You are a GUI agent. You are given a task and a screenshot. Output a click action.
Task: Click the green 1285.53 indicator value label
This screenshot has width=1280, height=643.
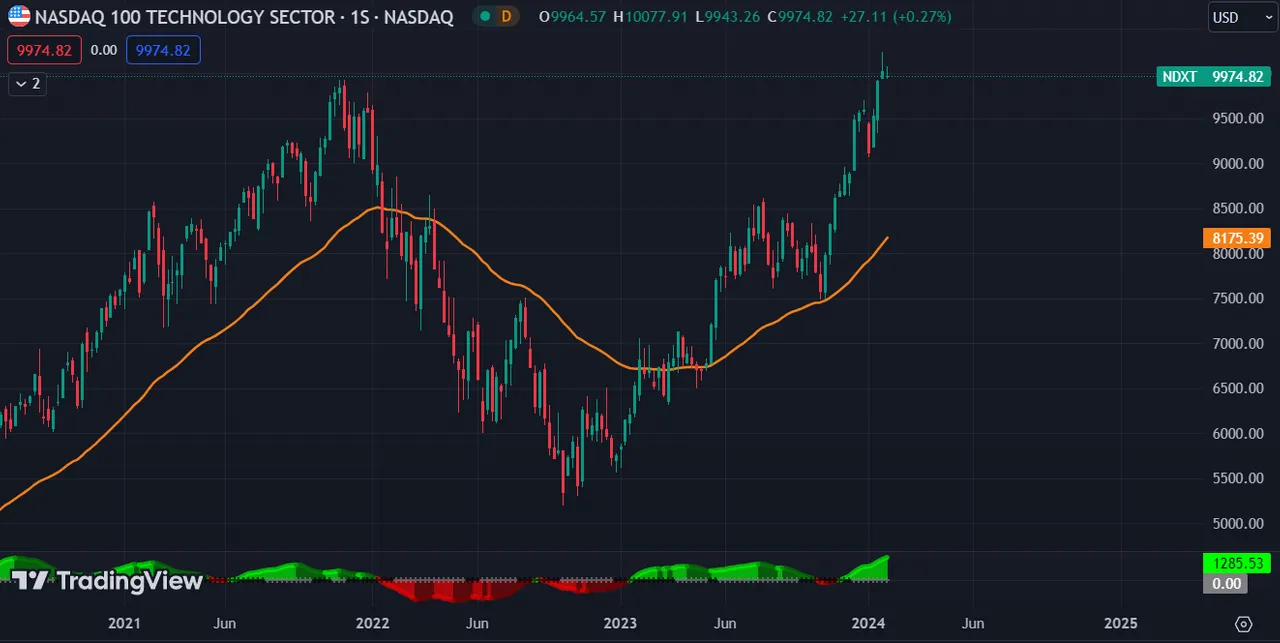click(x=1237, y=564)
